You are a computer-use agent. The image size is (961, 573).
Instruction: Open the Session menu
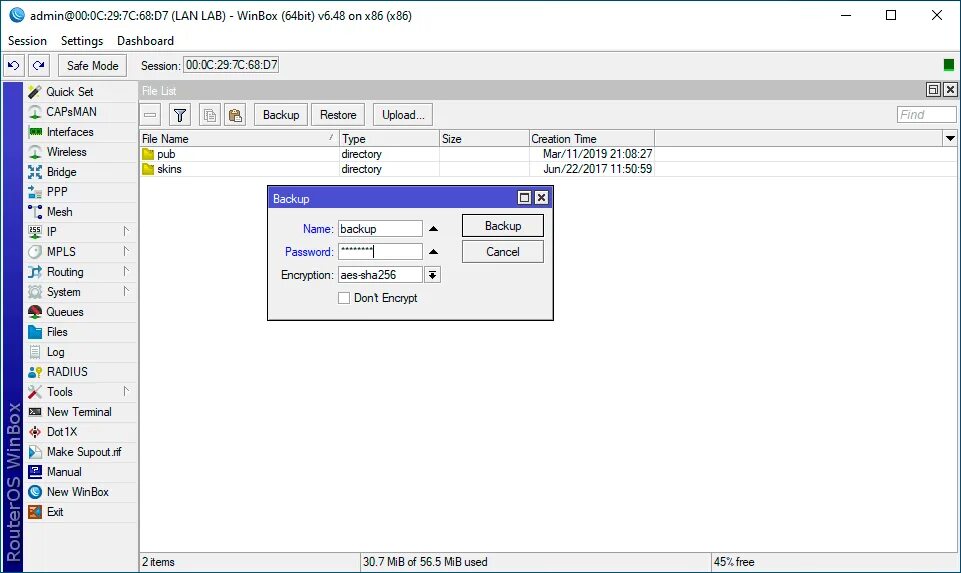(27, 40)
